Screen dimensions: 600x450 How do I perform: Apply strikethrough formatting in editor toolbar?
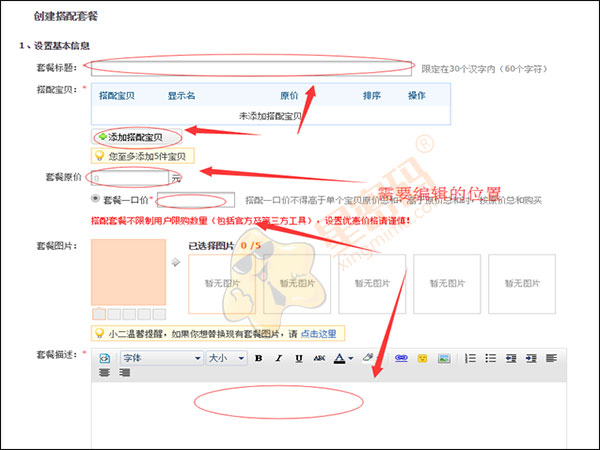[319, 358]
